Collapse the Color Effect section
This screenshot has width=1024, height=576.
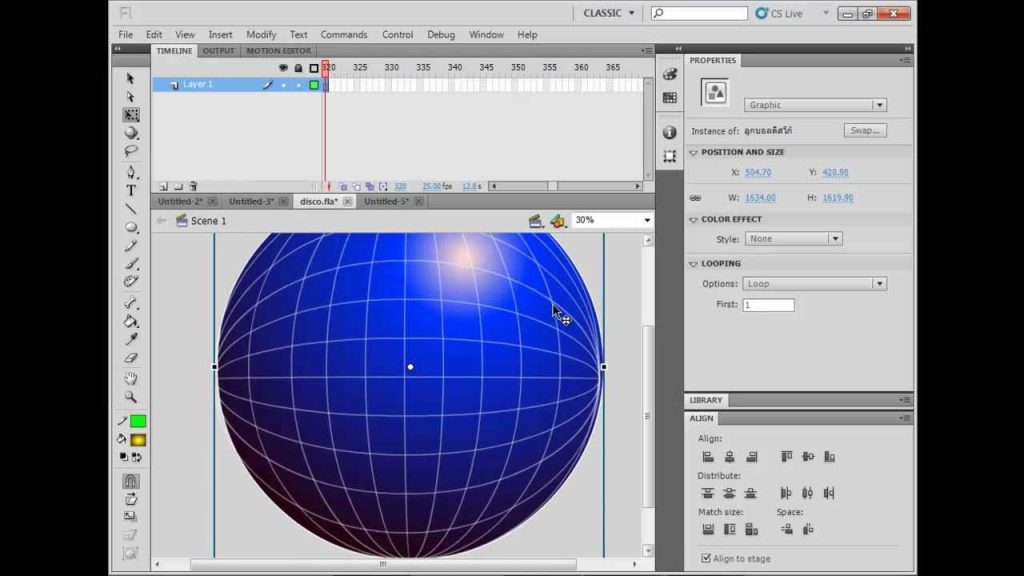click(694, 220)
